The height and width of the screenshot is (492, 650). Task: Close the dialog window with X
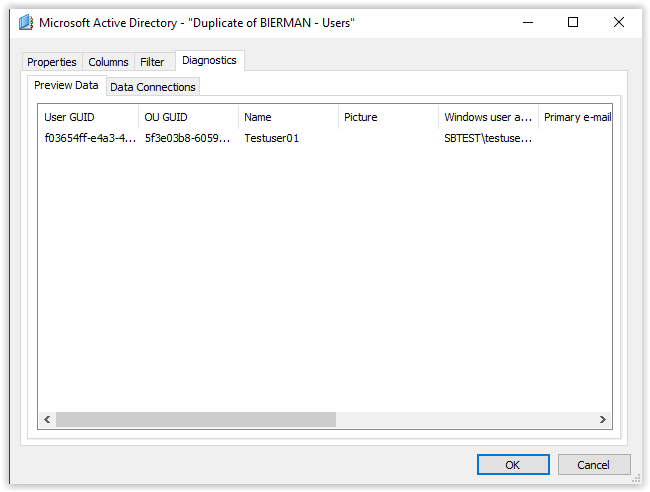pyautogui.click(x=619, y=22)
